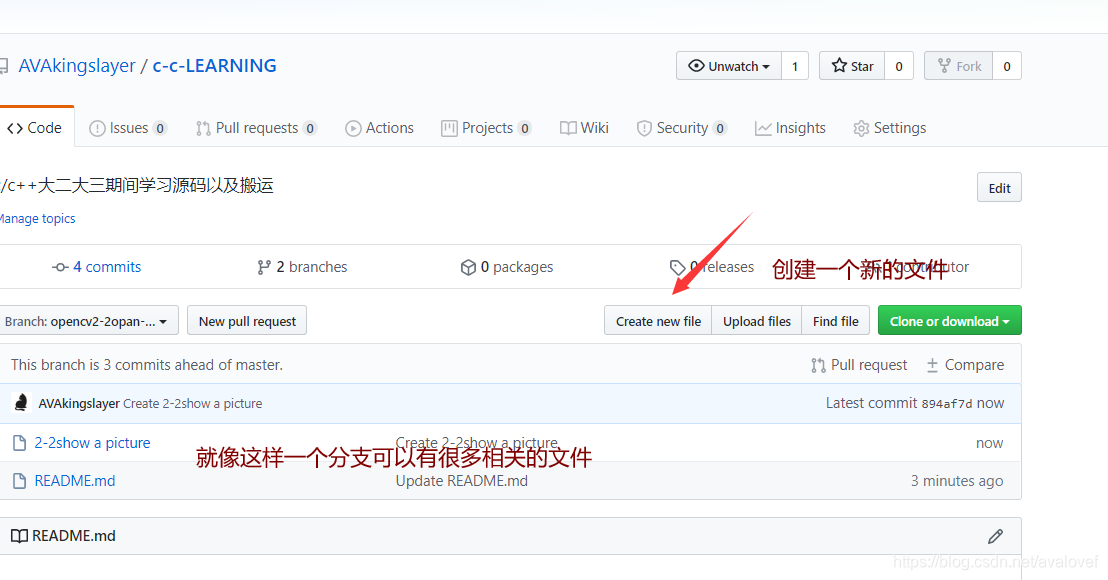1108x580 pixels.
Task: Open the c-c-LEARNING repository link
Action: (214, 66)
